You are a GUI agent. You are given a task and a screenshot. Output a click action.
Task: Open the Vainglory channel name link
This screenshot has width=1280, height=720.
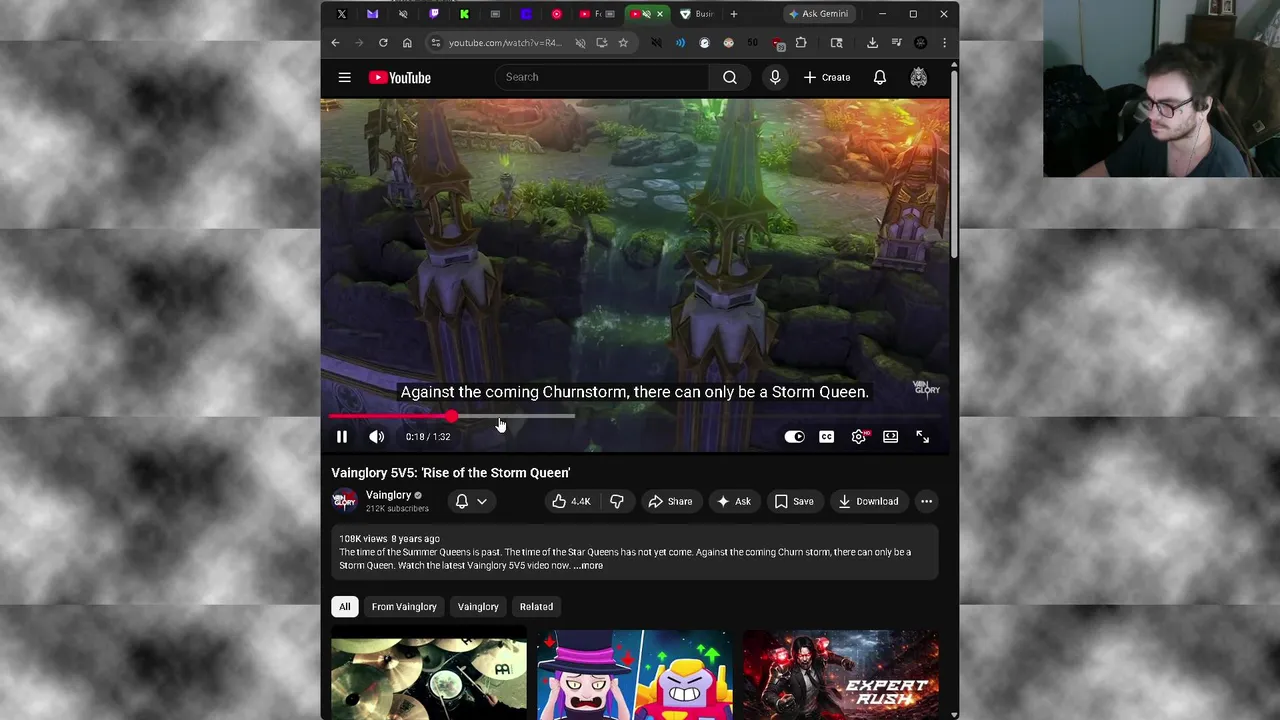[x=388, y=495]
